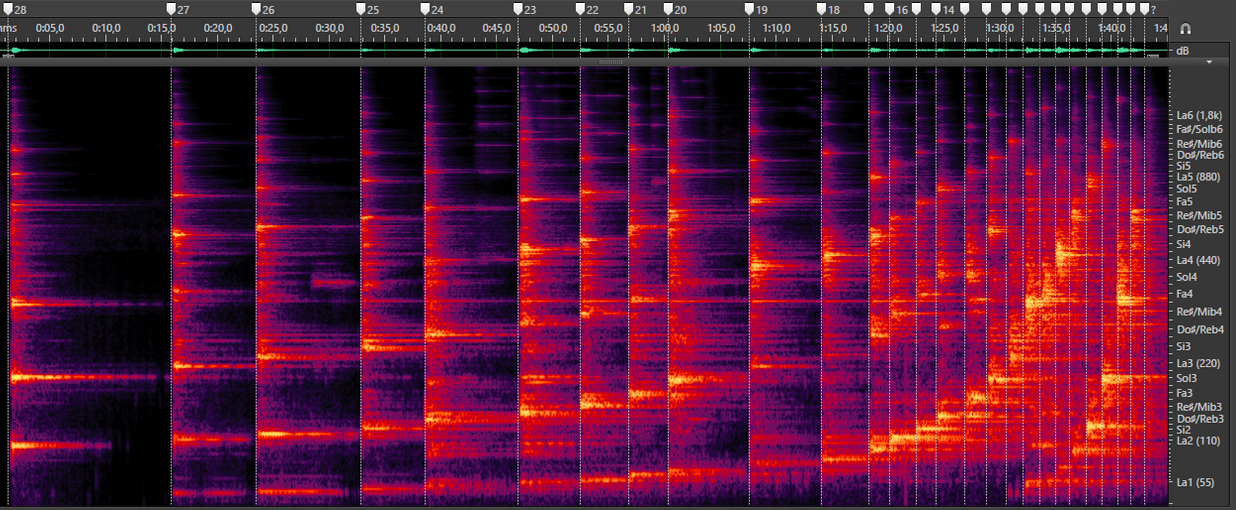Select marker 19 flag
This screenshot has height=510, width=1236.
click(749, 9)
